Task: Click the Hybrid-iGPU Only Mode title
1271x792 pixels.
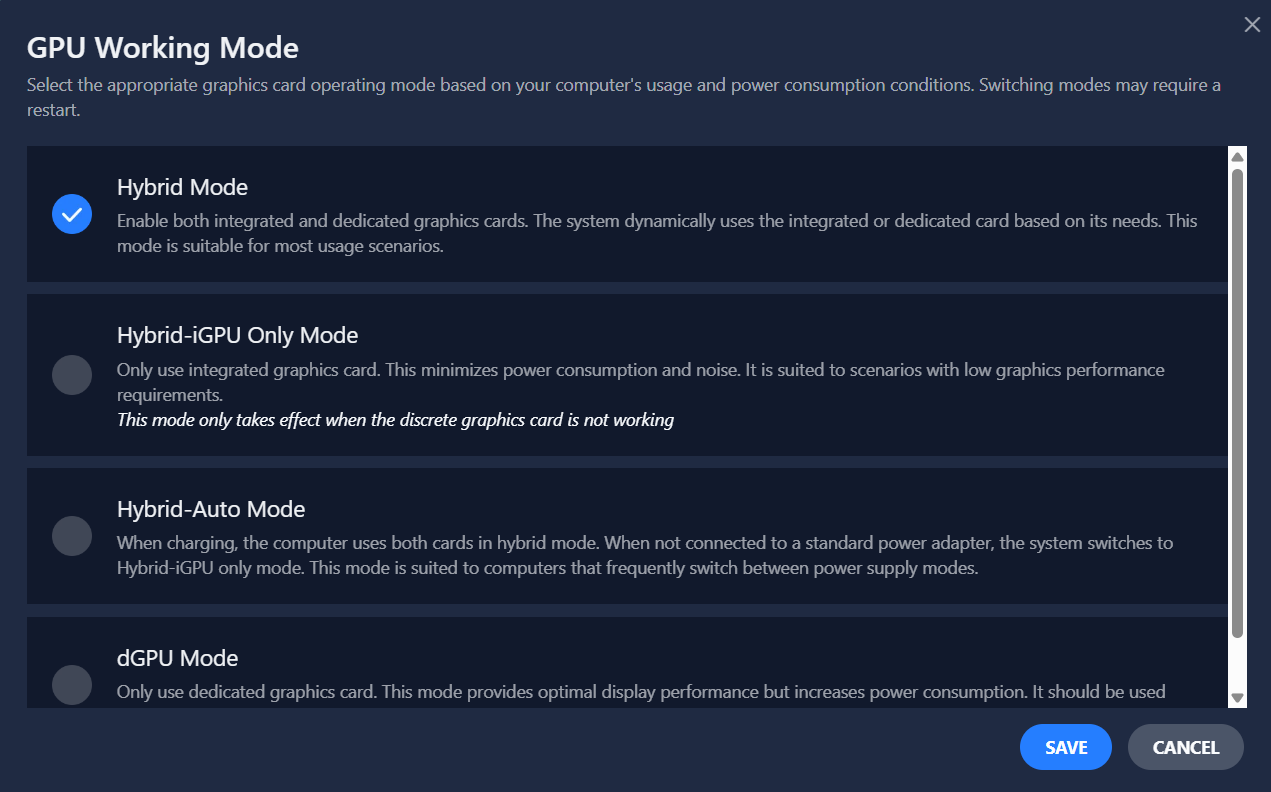Action: coord(237,335)
